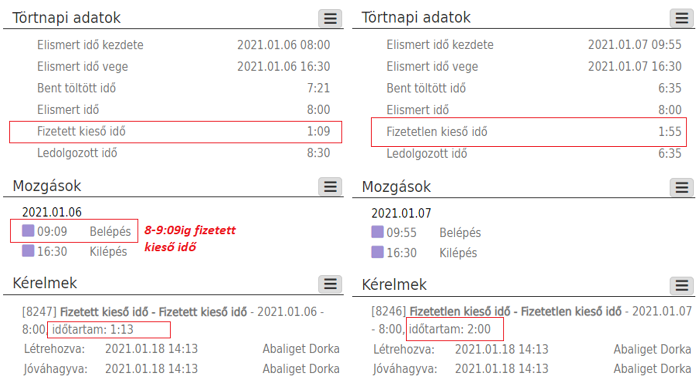This screenshot has height=380, width=700.
Task: Open the left Mozgások panel menu icon
Action: [330, 186]
